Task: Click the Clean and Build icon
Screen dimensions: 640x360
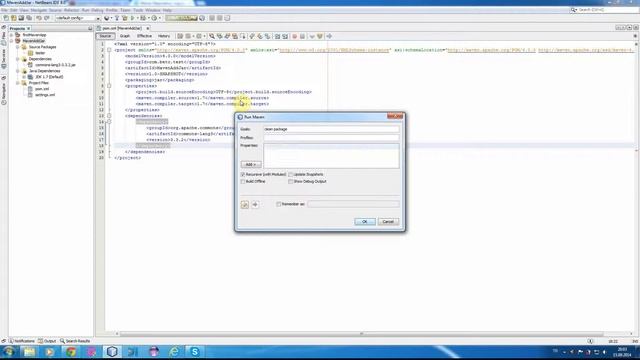Action: (124, 18)
